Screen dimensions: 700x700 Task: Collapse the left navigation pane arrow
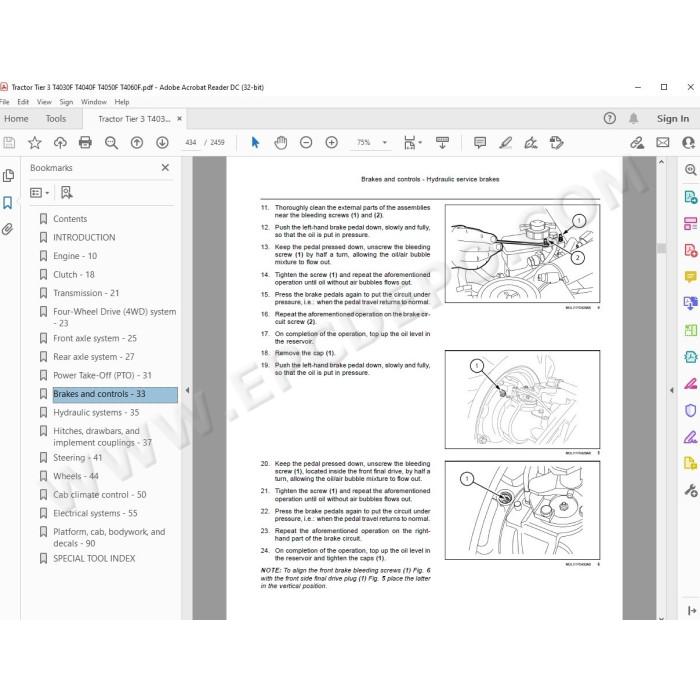(188, 390)
